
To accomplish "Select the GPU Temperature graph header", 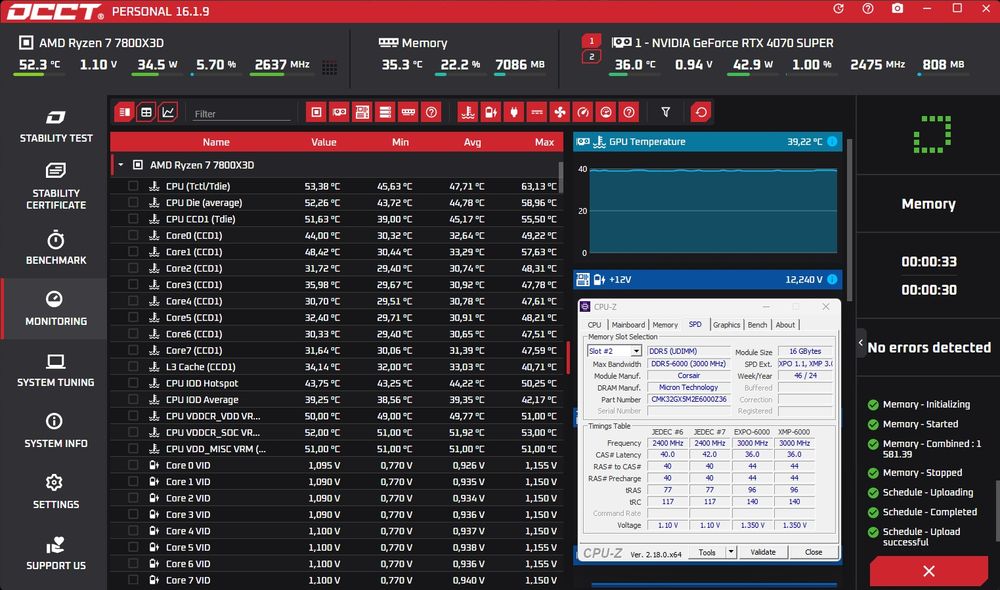I will tap(707, 142).
